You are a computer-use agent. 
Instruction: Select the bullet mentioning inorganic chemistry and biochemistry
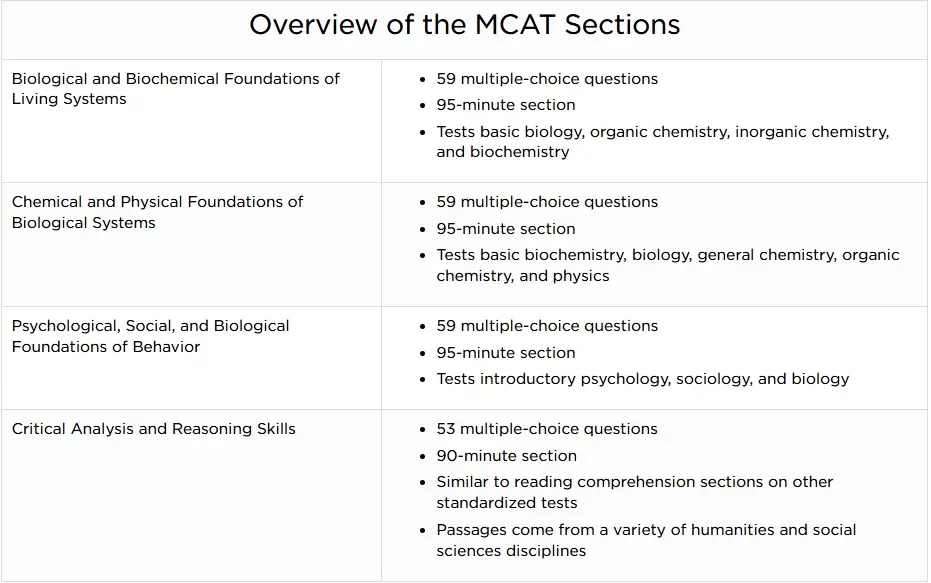pyautogui.click(x=662, y=141)
